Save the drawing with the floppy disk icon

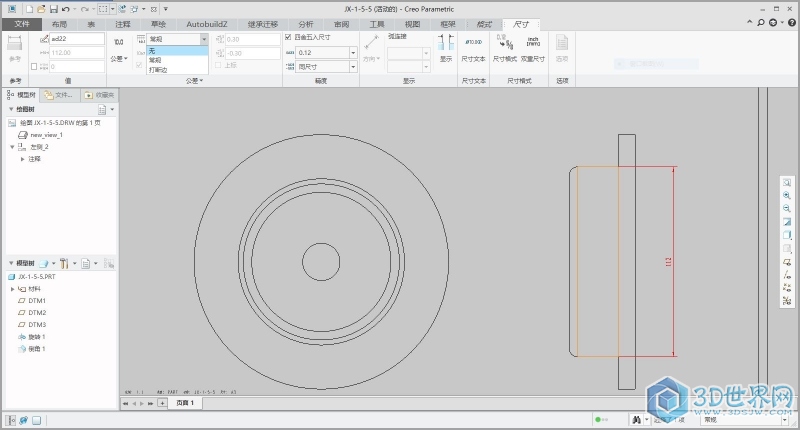[x=54, y=9]
